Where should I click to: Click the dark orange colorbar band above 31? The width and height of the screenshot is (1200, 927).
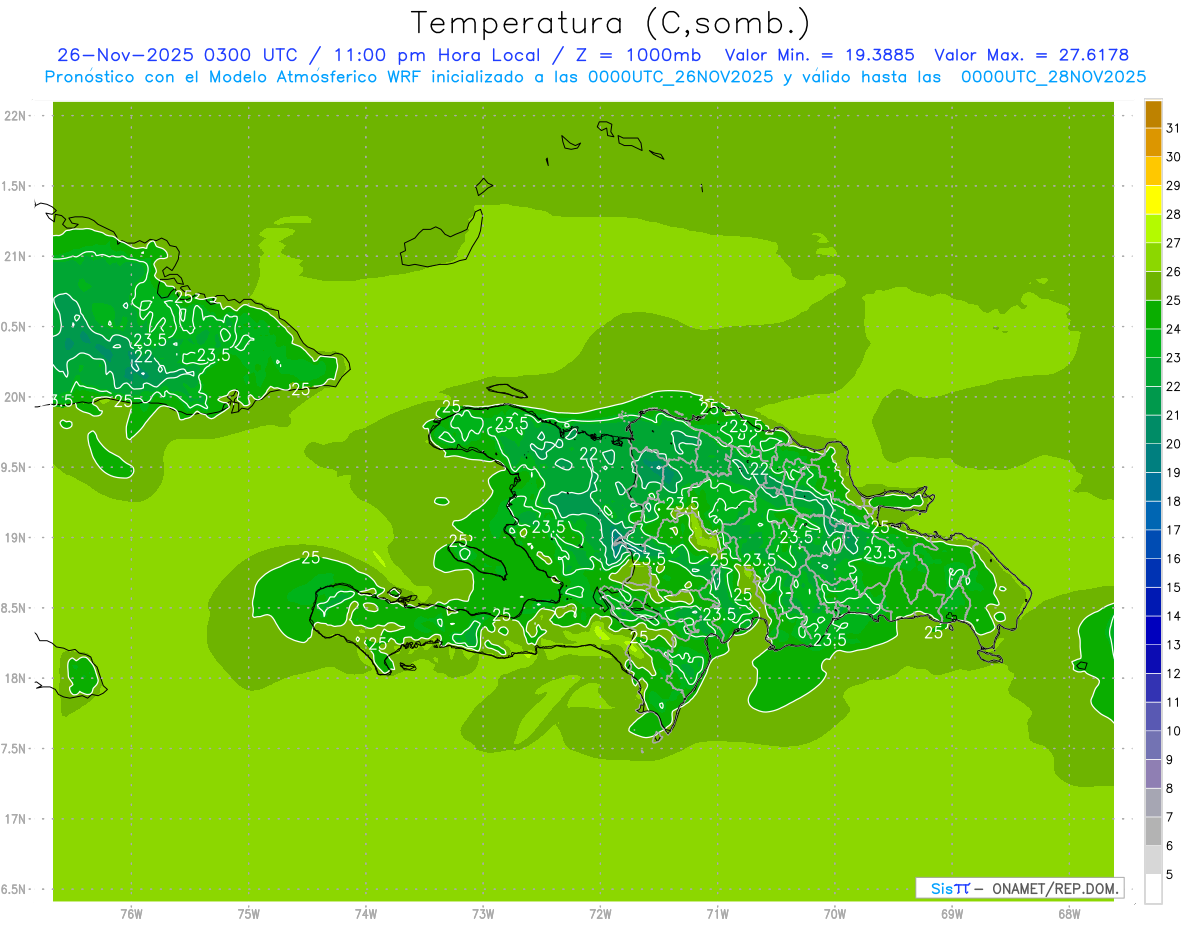pyautogui.click(x=1153, y=114)
